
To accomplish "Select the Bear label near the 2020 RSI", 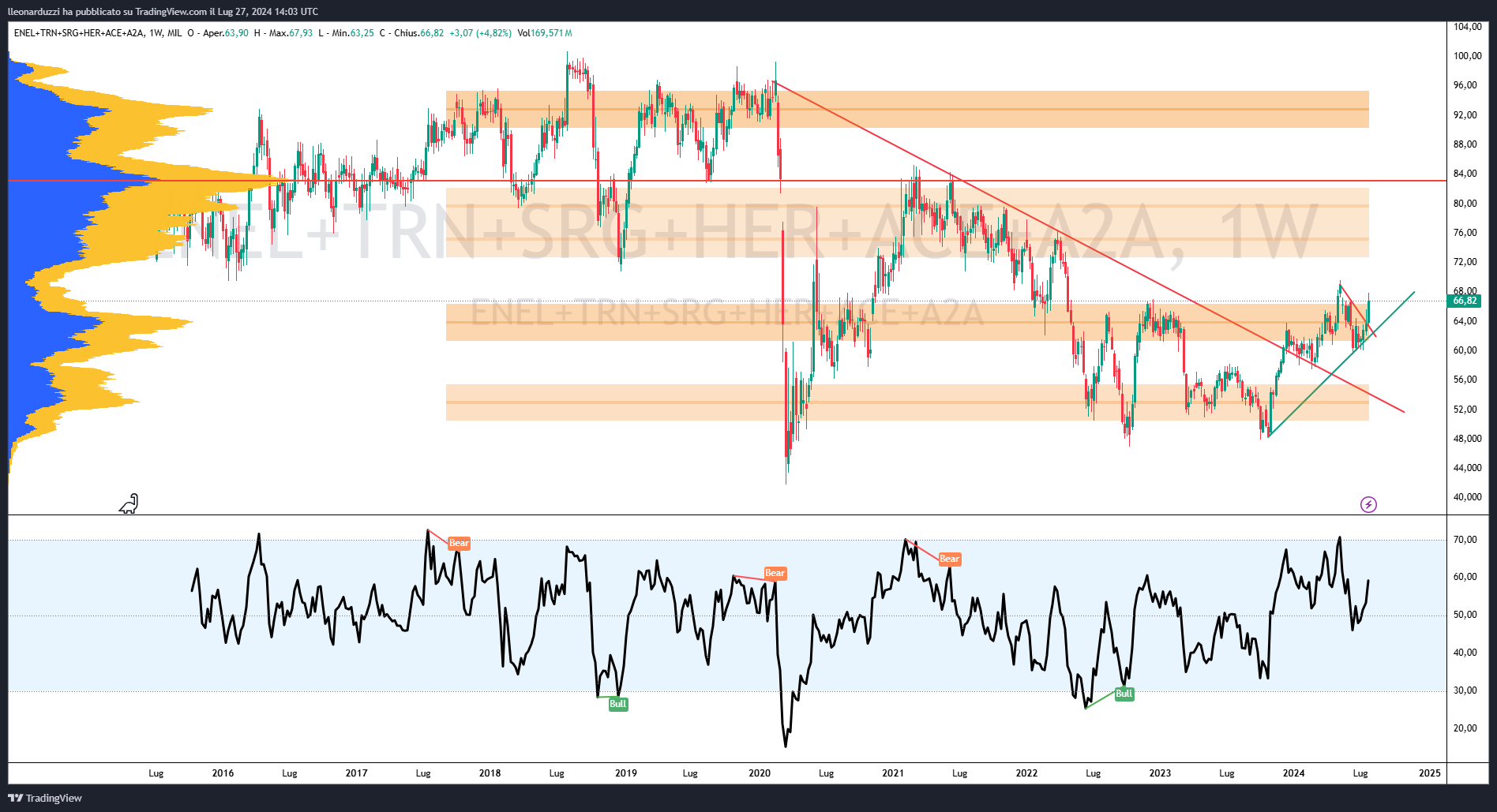I will pyautogui.click(x=775, y=573).
